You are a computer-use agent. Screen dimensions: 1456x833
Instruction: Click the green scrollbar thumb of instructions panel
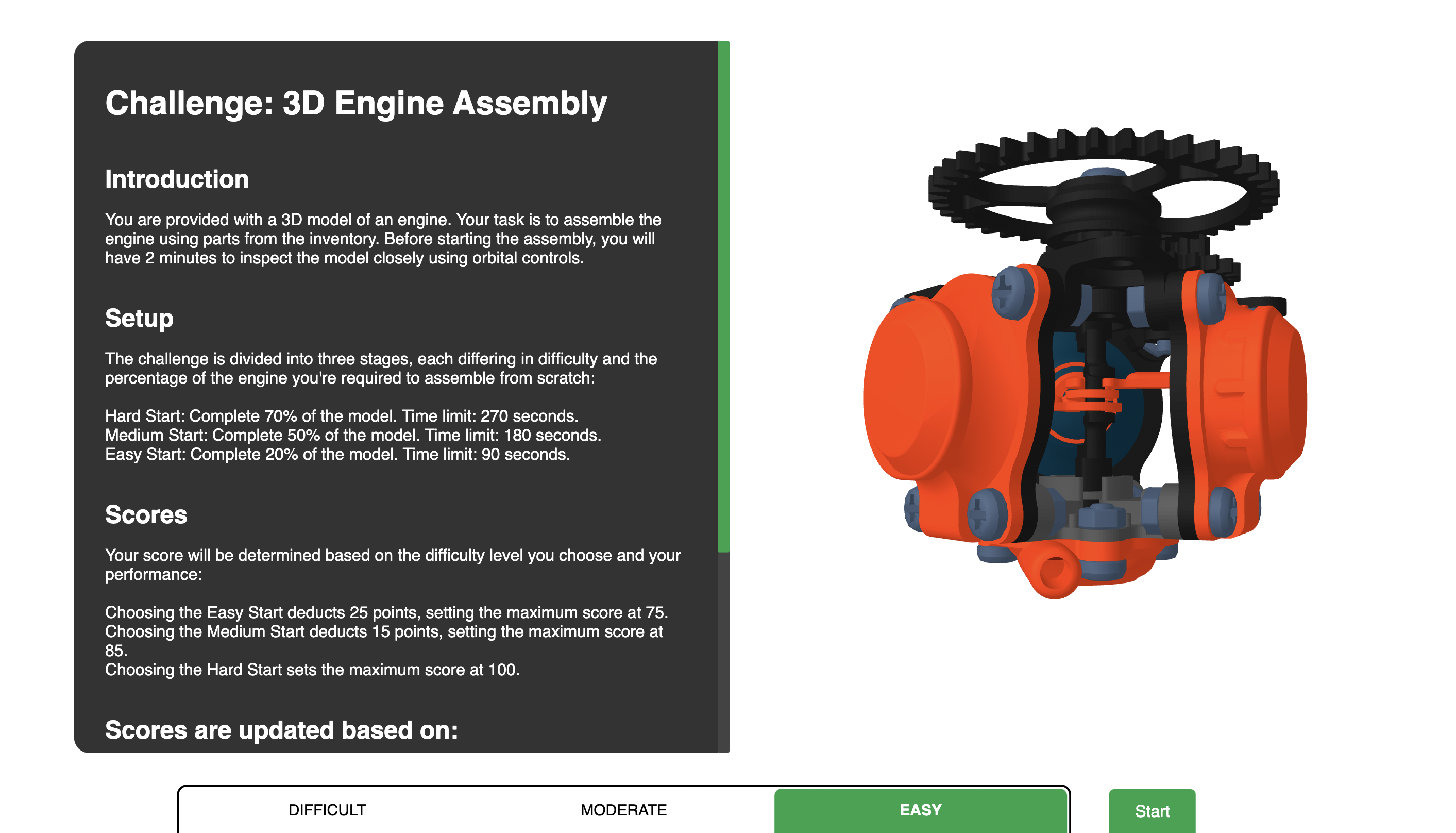pyautogui.click(x=723, y=296)
